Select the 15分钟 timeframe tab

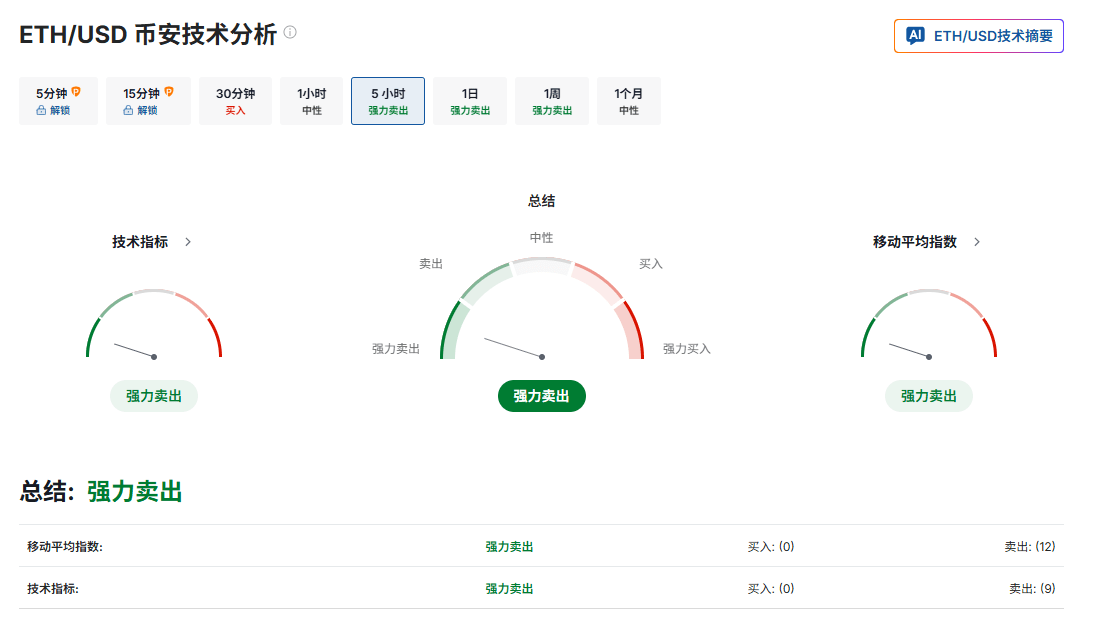pos(148,101)
